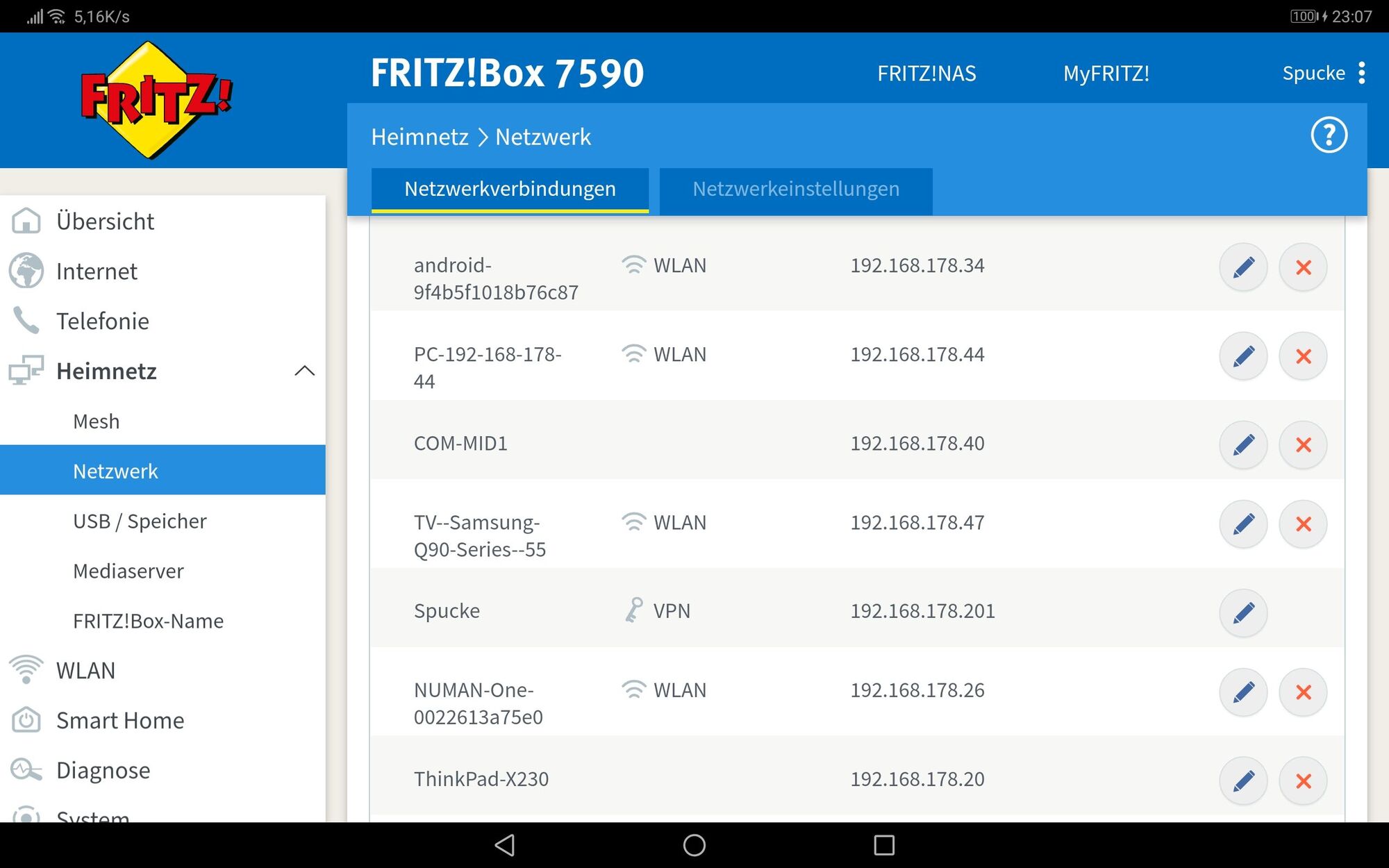
Task: Click the Telefonie phone icon
Action: tap(26, 321)
